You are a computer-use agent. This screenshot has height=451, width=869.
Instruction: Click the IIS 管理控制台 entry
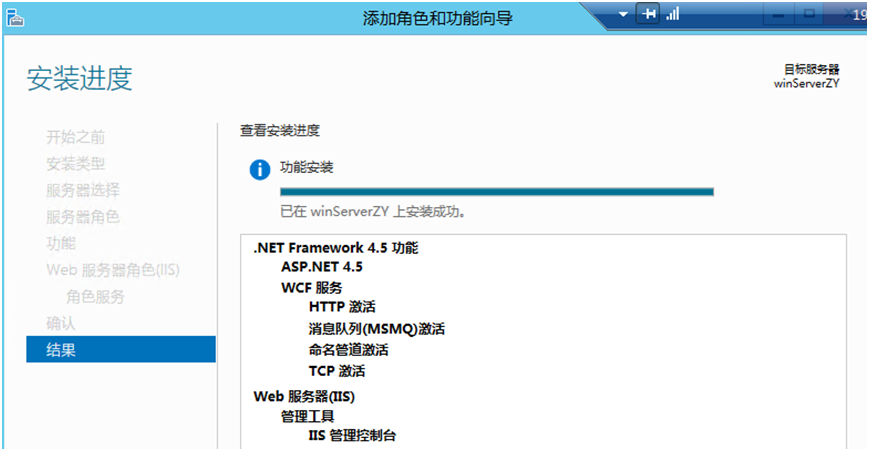(x=352, y=435)
